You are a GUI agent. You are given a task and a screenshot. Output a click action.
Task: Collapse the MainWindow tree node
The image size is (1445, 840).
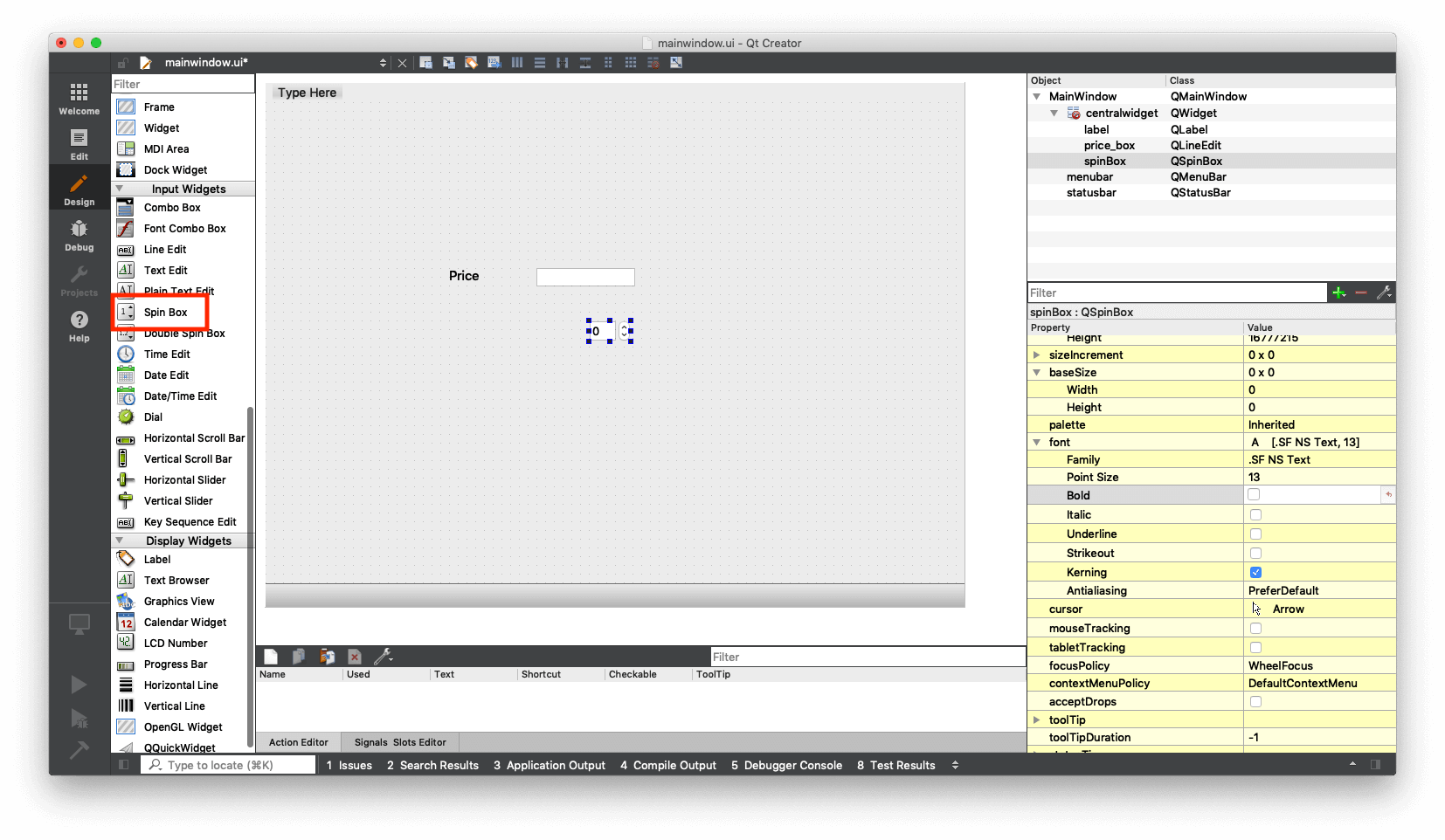tap(1037, 97)
